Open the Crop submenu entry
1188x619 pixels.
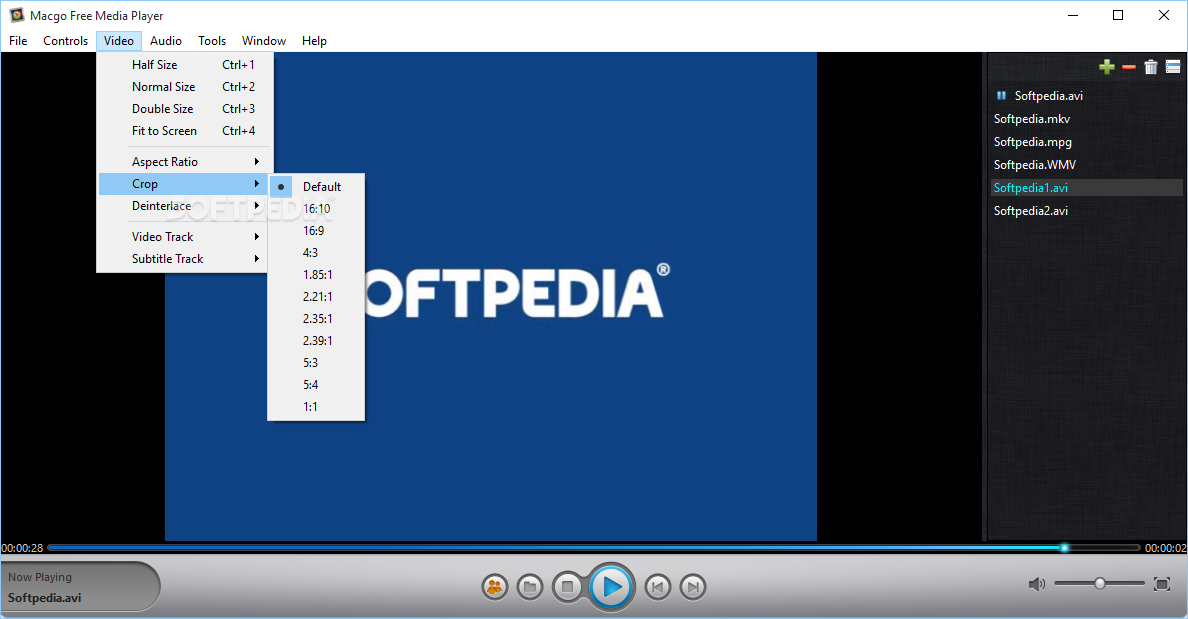[184, 183]
